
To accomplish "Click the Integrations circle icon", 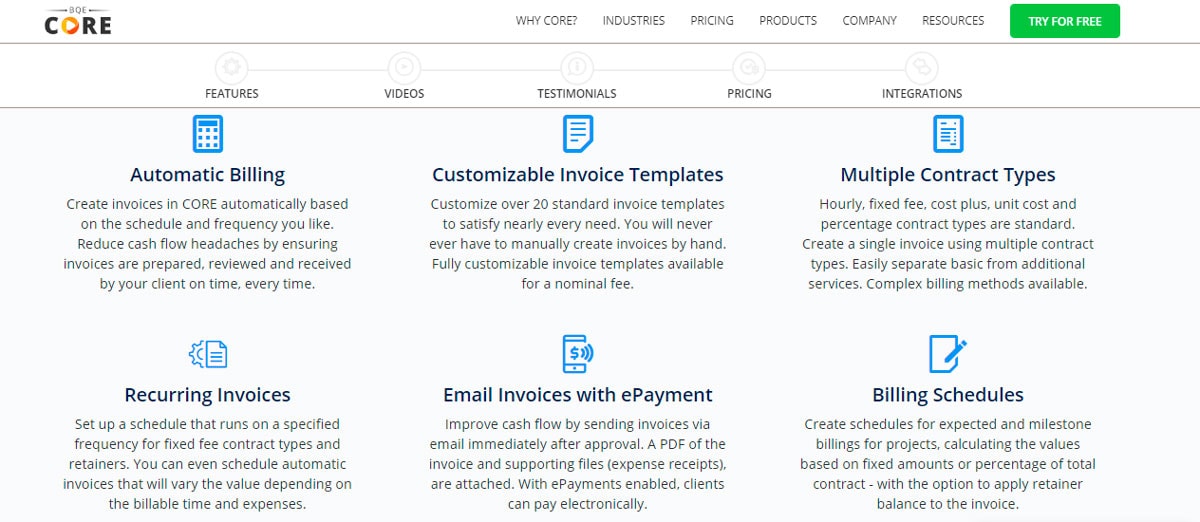I will 921,68.
